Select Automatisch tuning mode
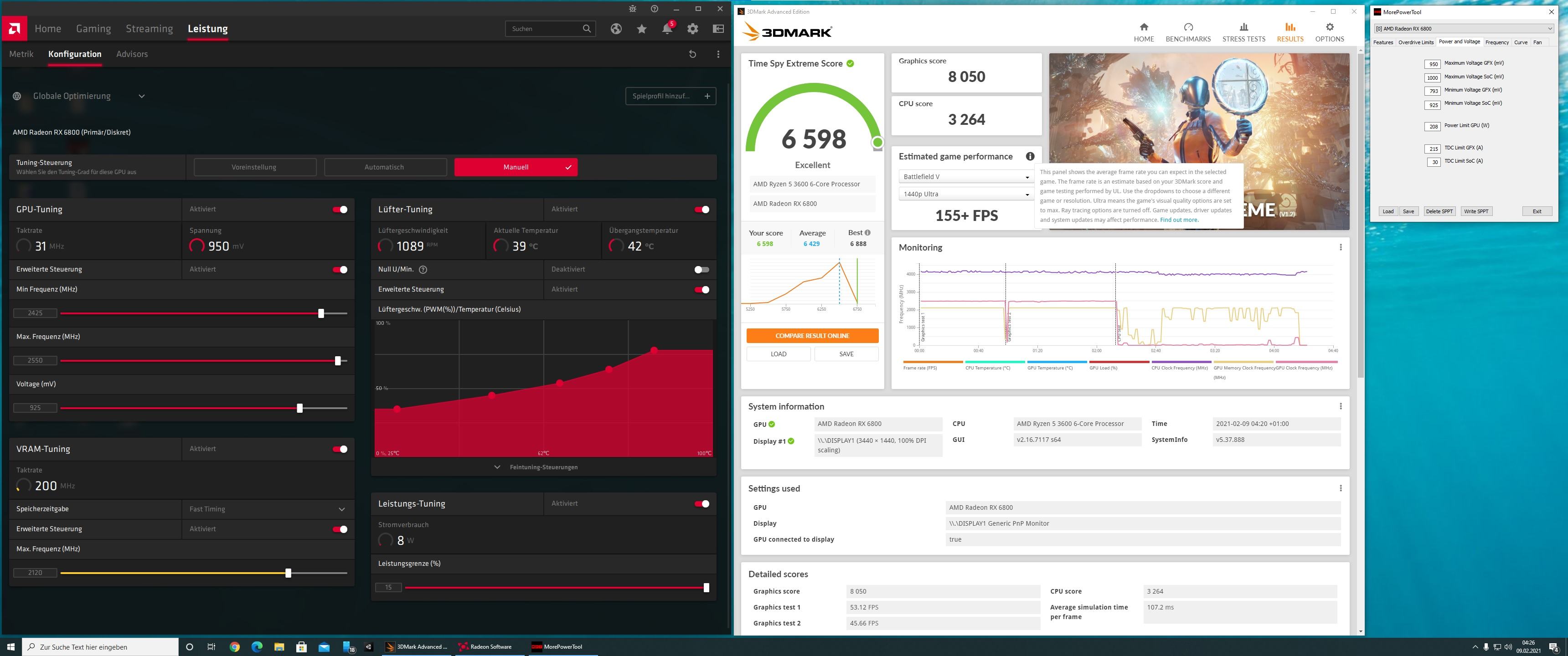The image size is (1568, 656). coord(385,167)
